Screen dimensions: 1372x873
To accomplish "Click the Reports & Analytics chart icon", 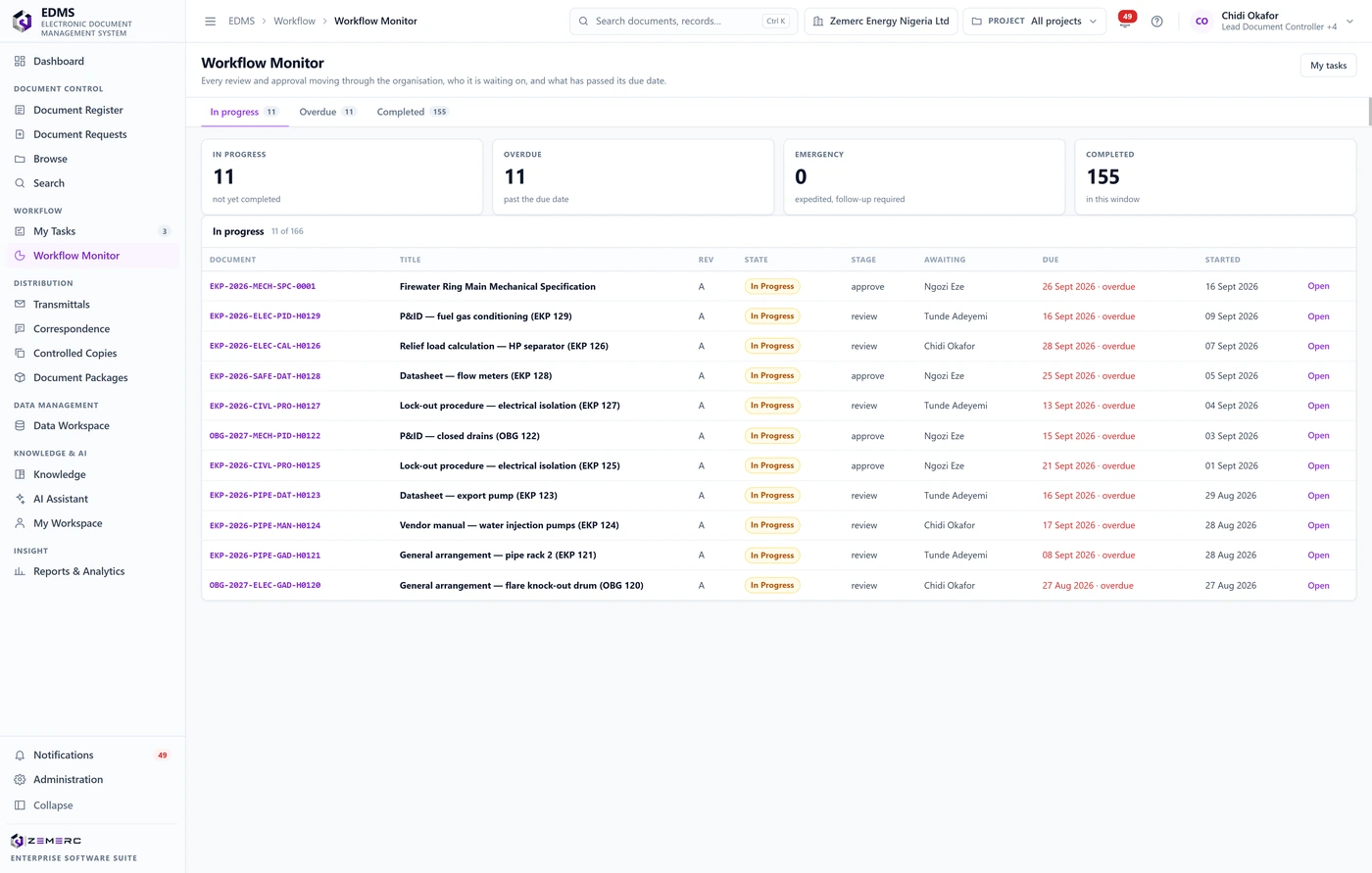I will point(20,571).
